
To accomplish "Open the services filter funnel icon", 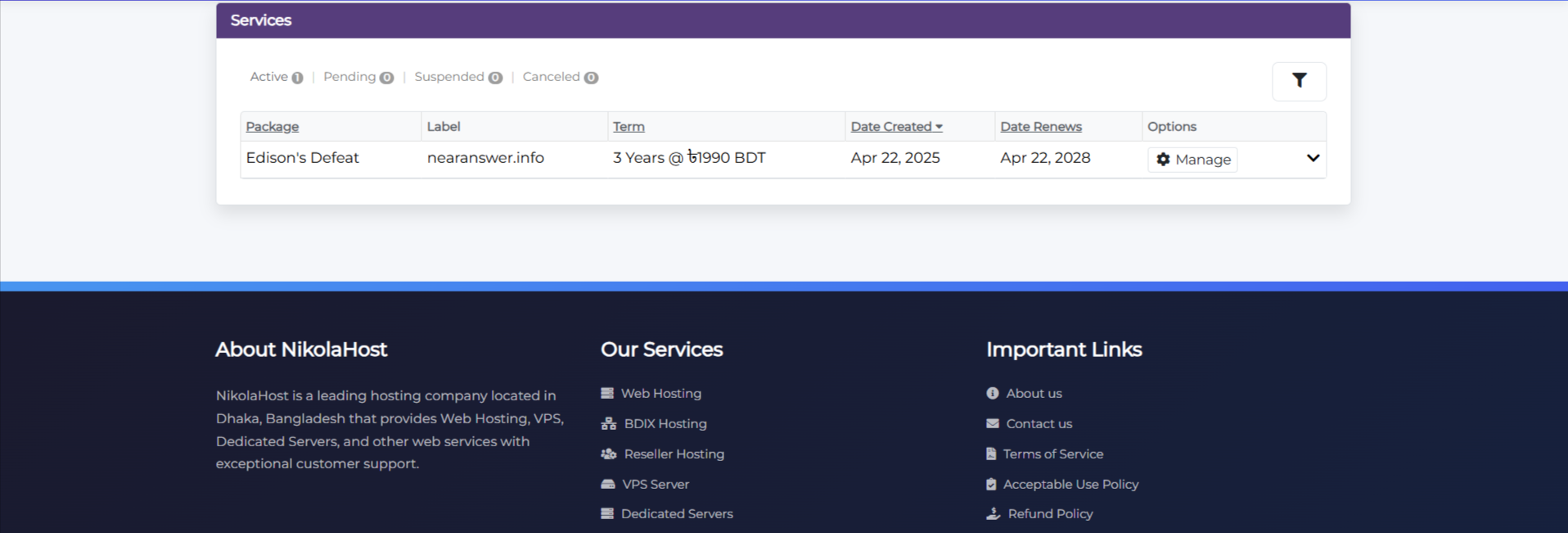I will [1299, 80].
